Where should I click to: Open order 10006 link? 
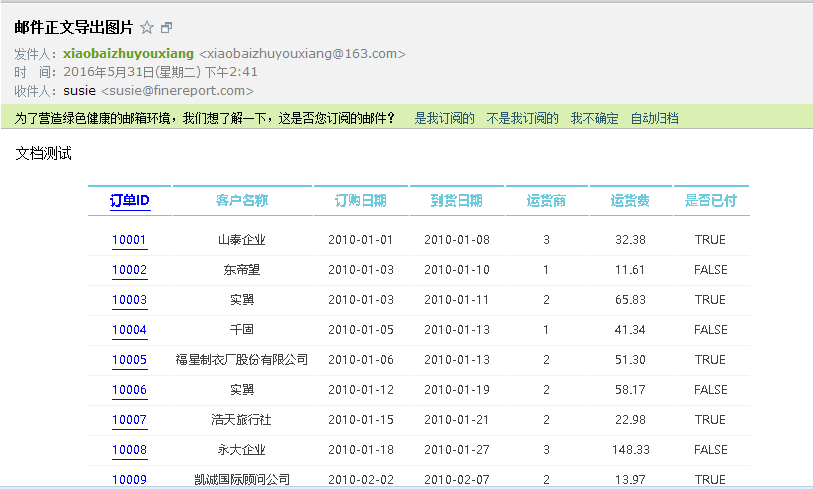(130, 390)
